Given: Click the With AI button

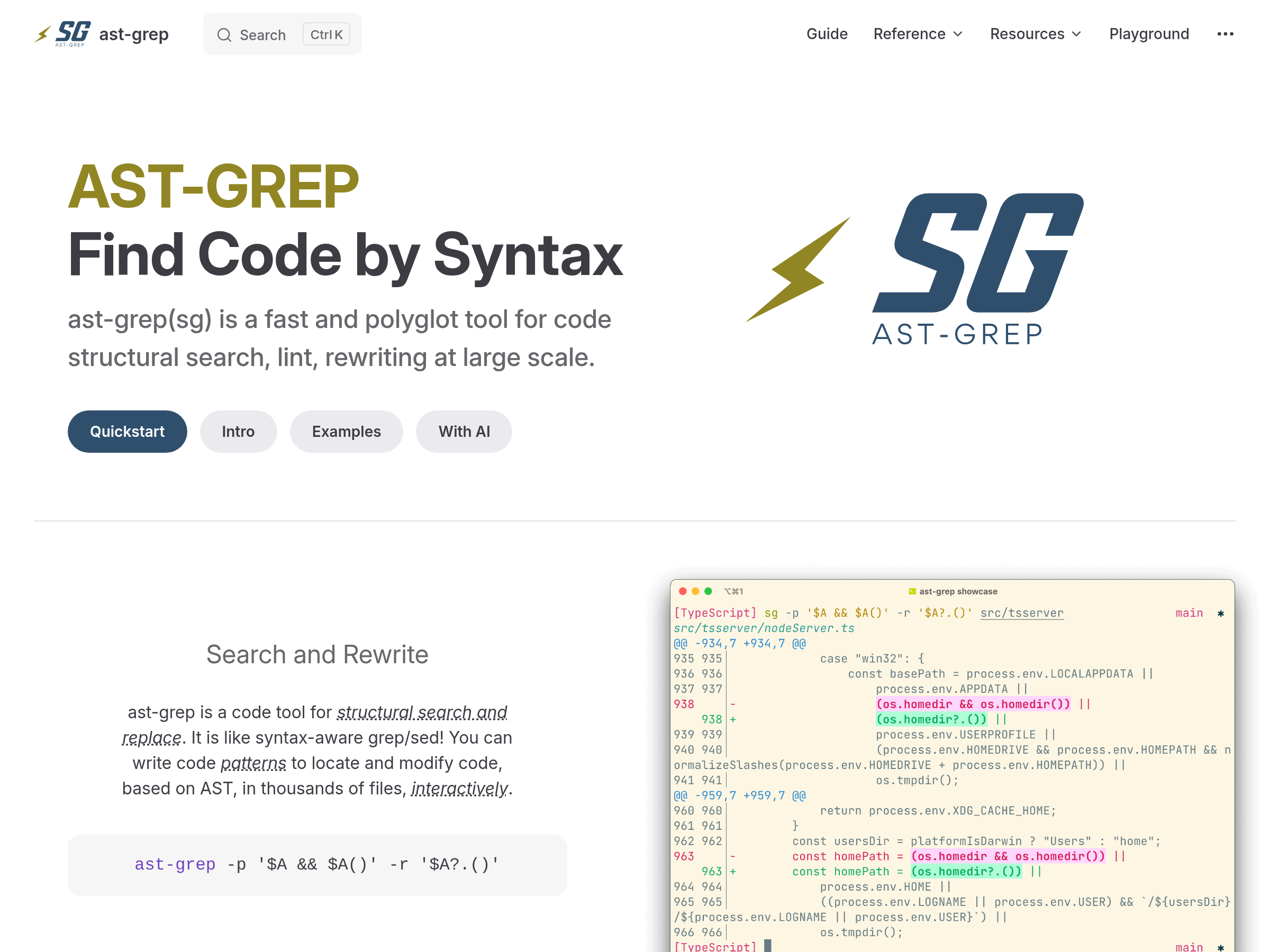Looking at the screenshot, I should click(x=464, y=432).
